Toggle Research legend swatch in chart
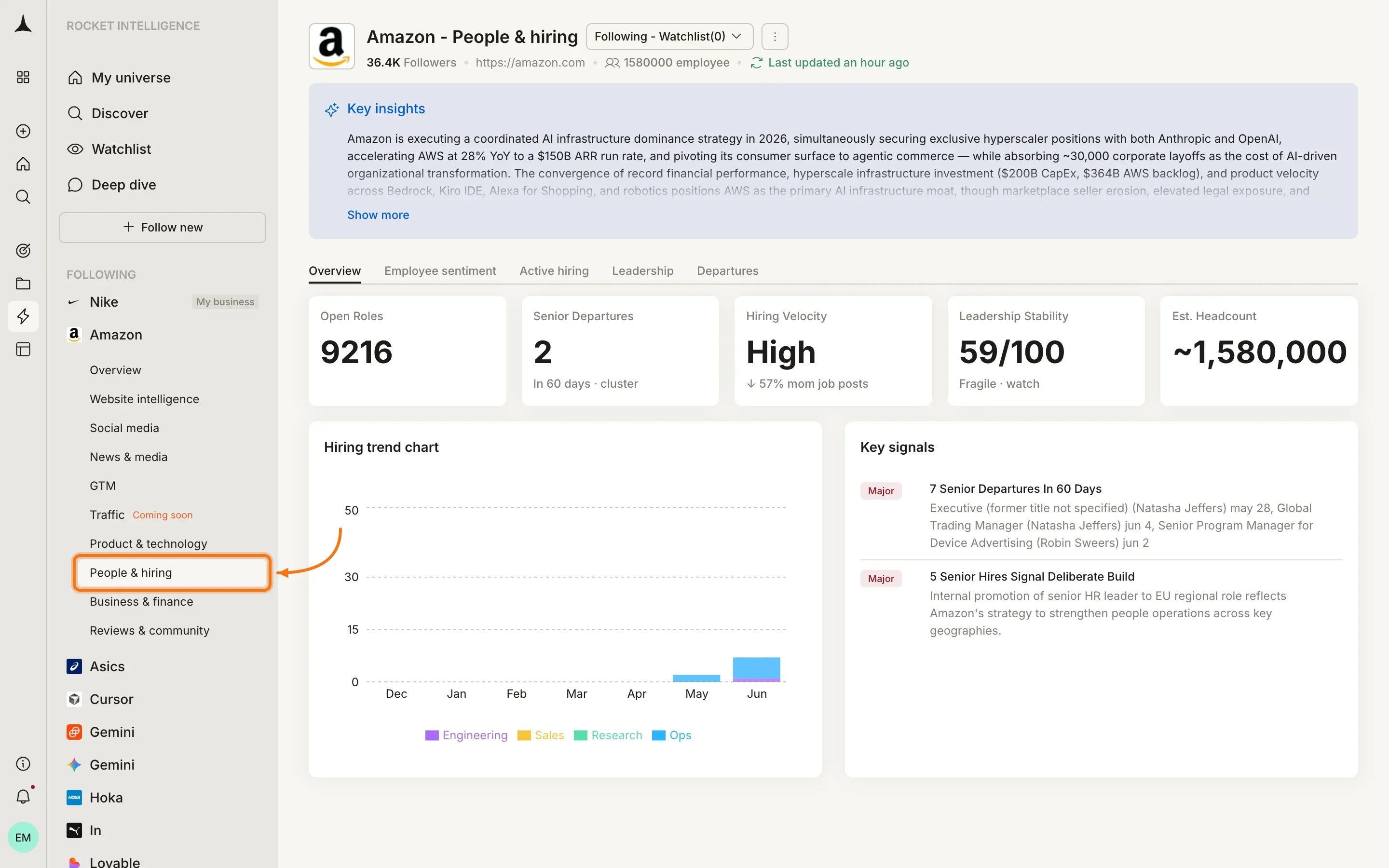Screen dimensions: 1389x868 coord(580,735)
